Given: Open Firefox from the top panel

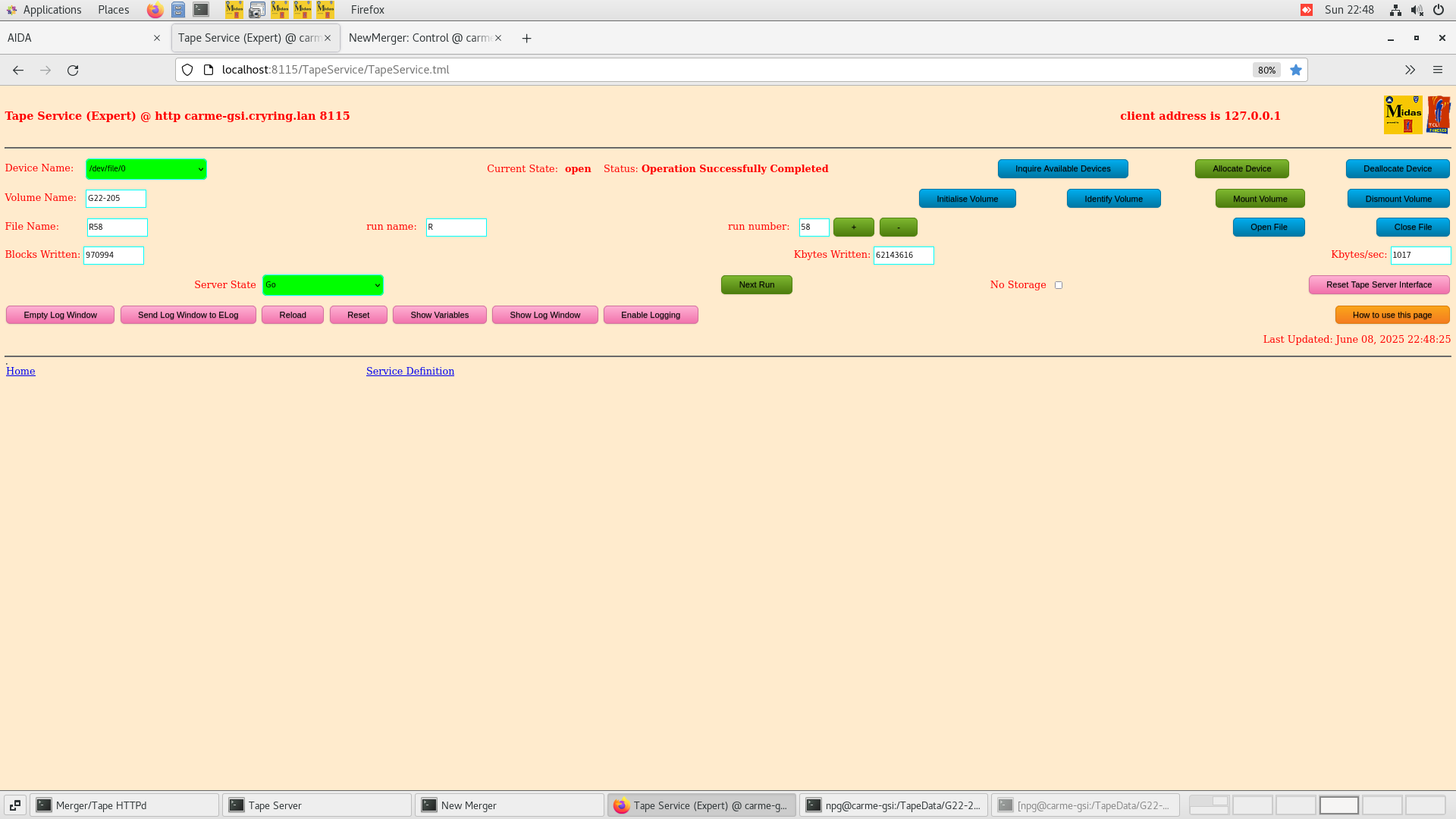Looking at the screenshot, I should point(155,10).
